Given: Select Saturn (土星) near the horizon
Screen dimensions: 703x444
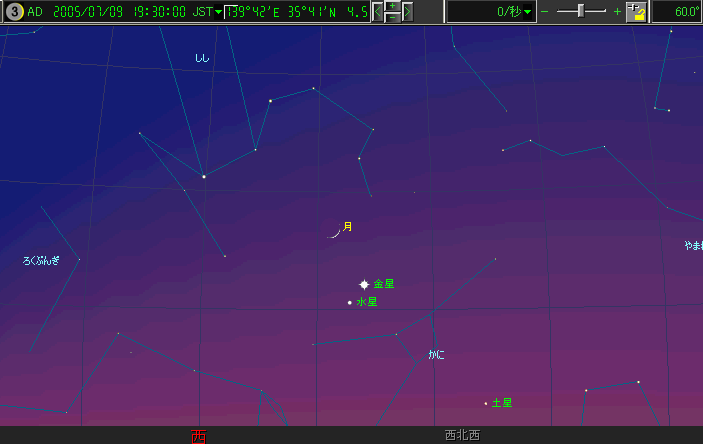Looking at the screenshot, I should tap(486, 403).
